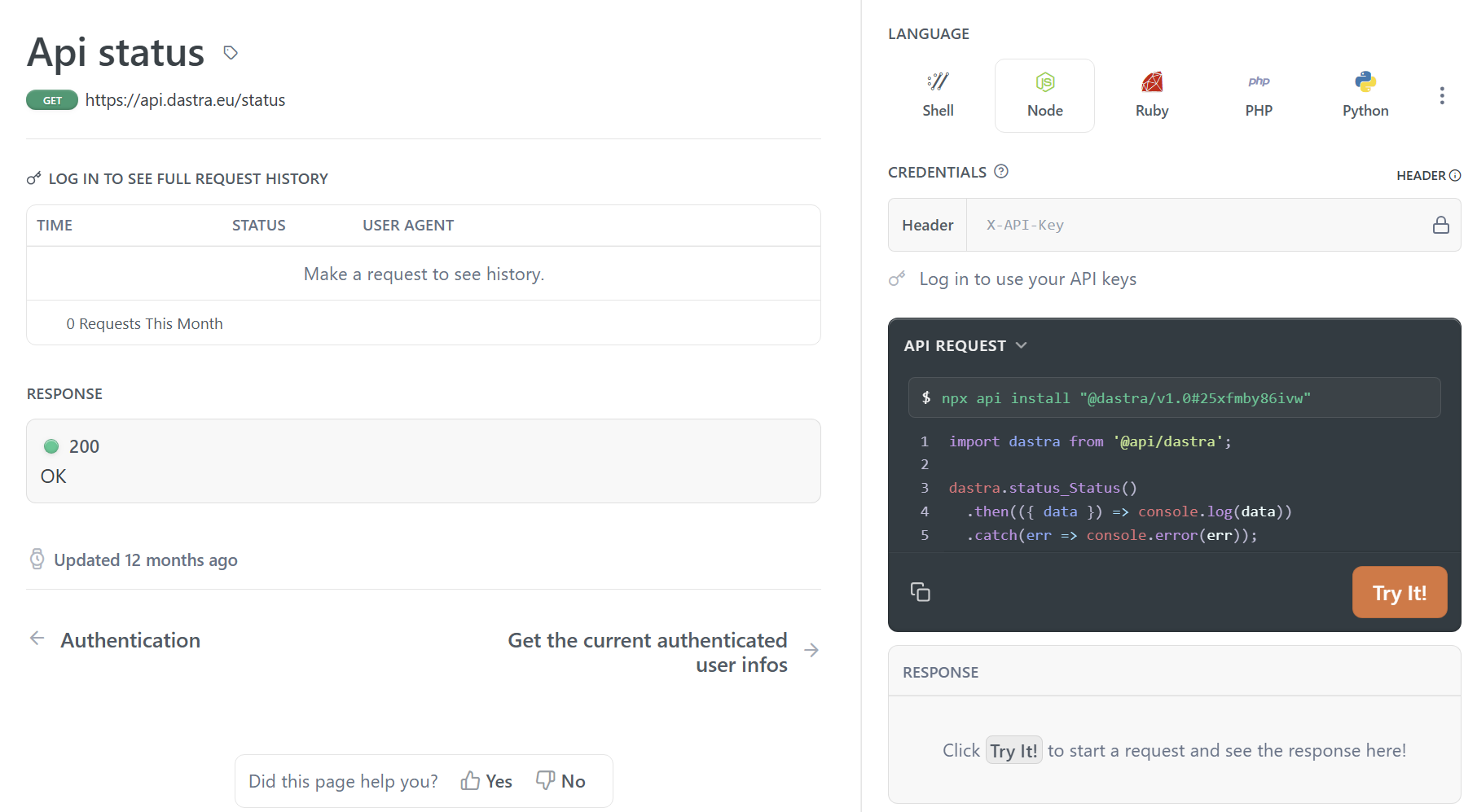Viewport: 1477px width, 812px height.
Task: Click the tag icon beside Api status title
Action: 231,53
